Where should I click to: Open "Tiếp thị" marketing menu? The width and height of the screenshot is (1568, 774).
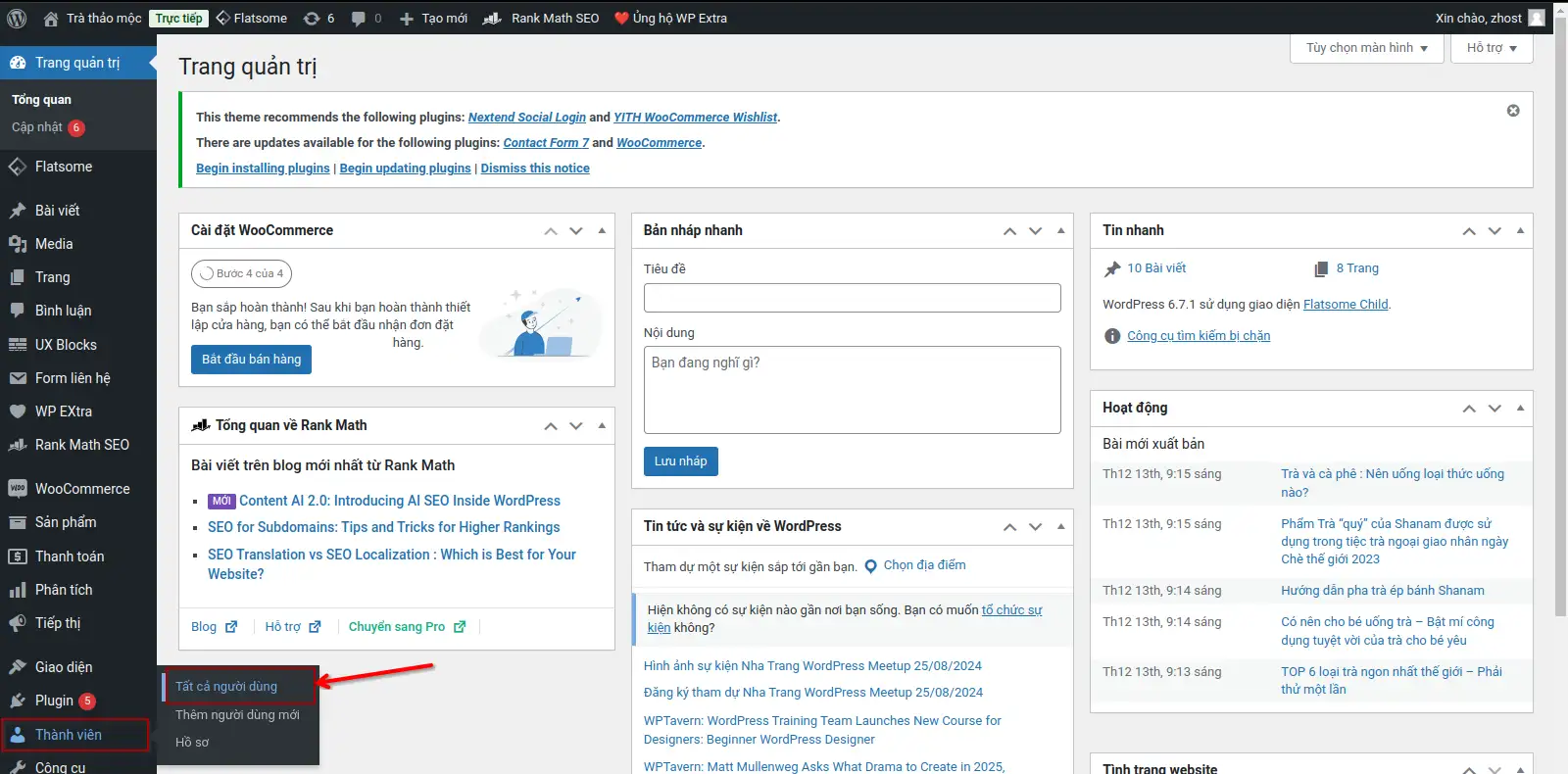click(78, 623)
